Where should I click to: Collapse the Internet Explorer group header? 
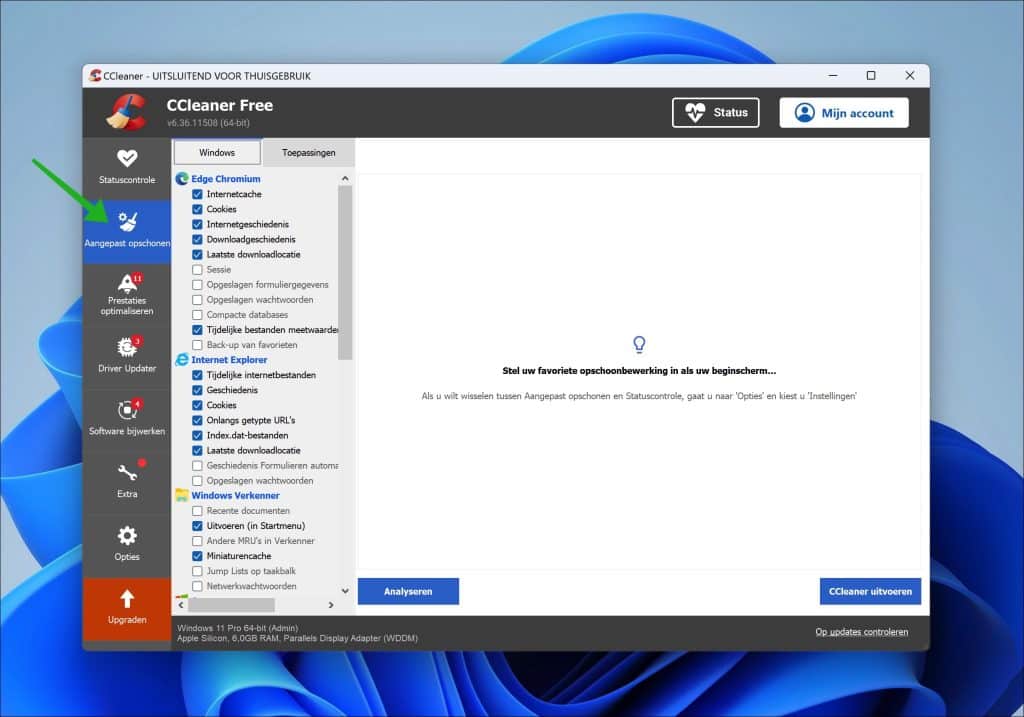coord(229,360)
